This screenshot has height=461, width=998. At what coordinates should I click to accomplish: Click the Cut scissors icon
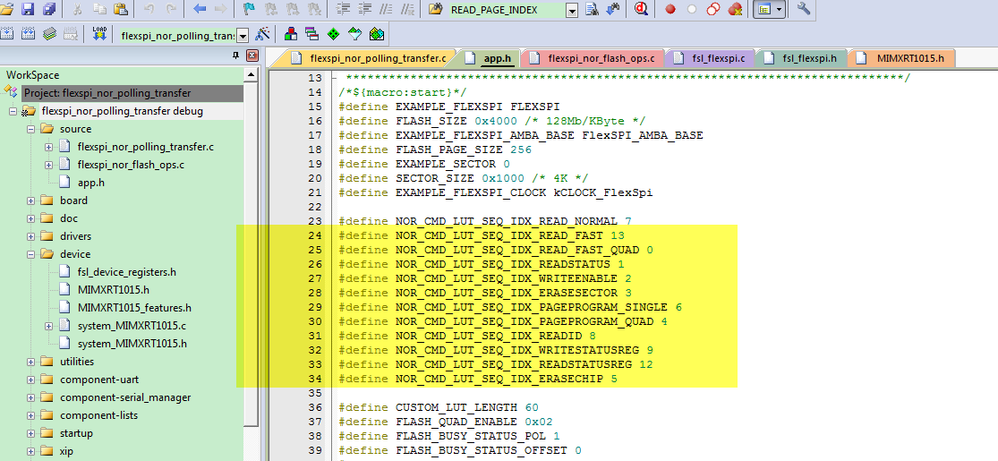coord(77,9)
